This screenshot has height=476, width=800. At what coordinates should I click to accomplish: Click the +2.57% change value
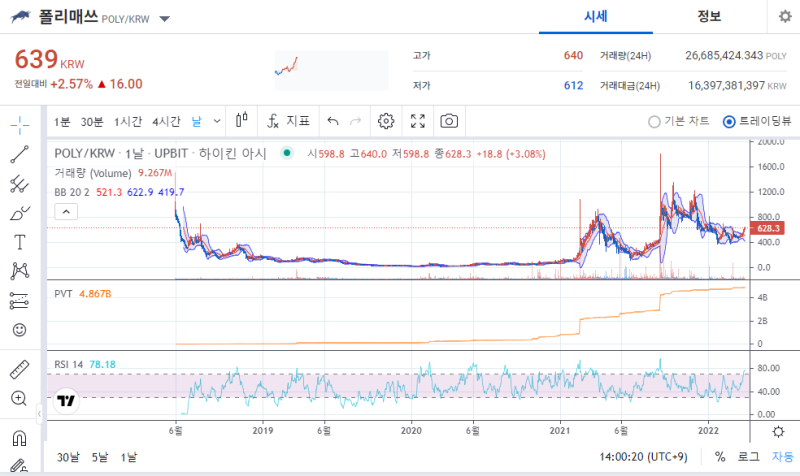[x=71, y=84]
